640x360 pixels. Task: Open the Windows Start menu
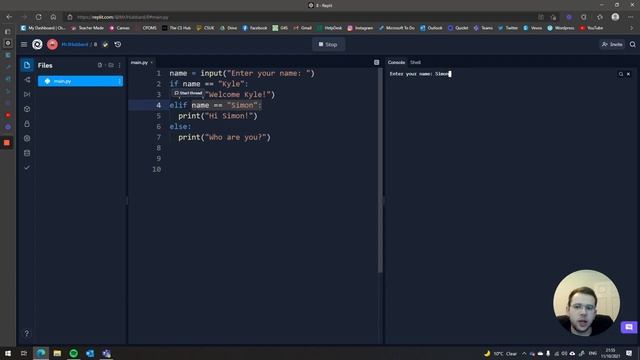point(8,353)
